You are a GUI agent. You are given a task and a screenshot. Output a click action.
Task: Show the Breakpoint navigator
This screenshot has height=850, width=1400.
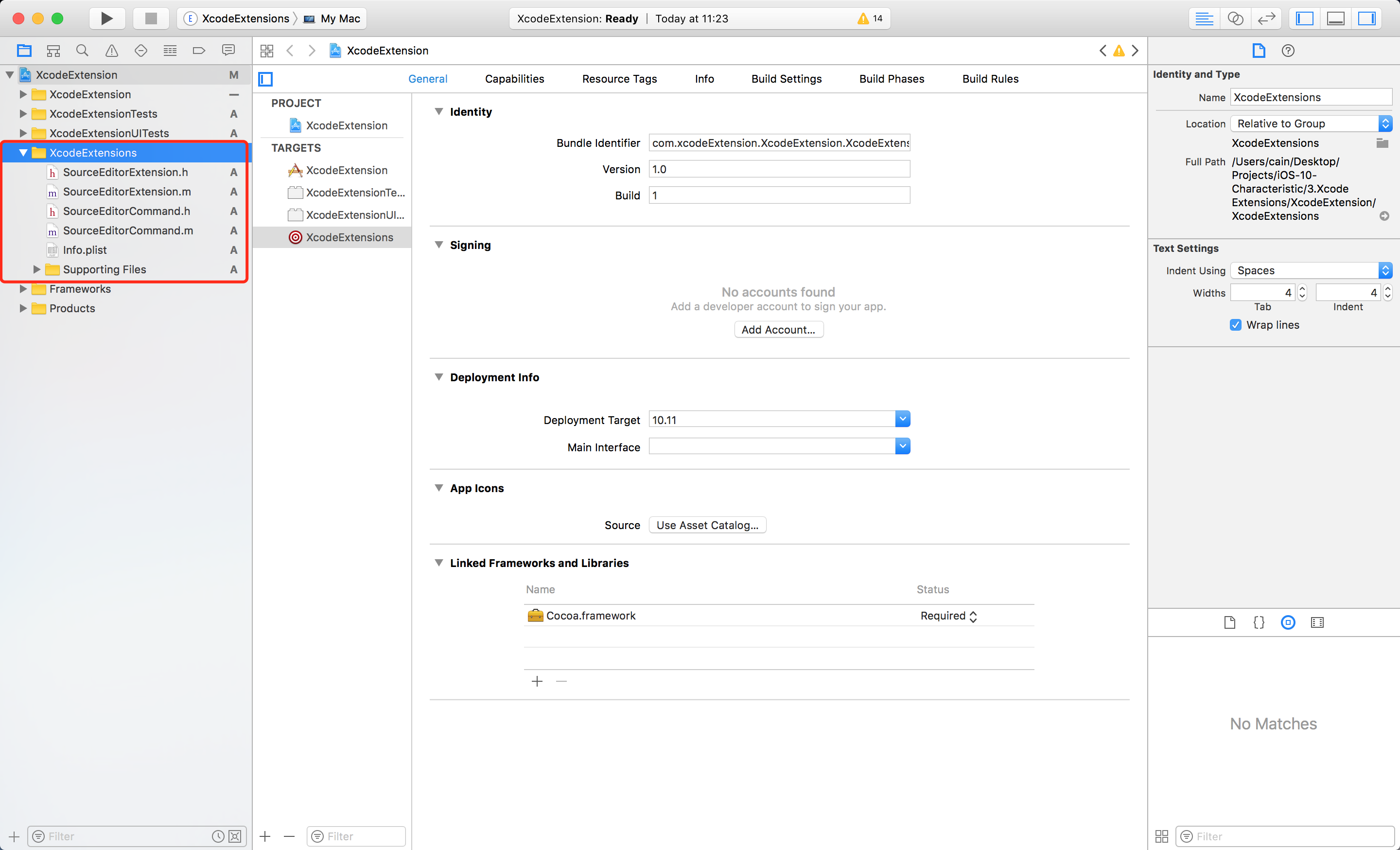click(x=199, y=51)
